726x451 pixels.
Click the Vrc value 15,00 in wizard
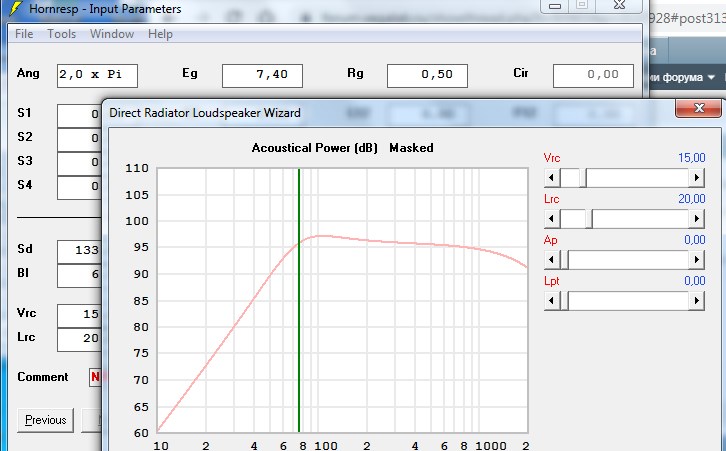pos(692,158)
